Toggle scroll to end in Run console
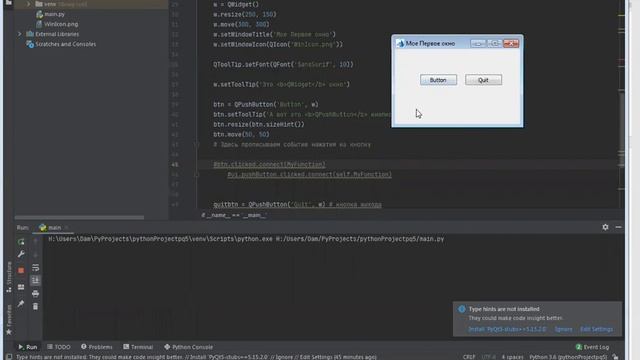Screen dimensions: 640x360 (36, 280)
